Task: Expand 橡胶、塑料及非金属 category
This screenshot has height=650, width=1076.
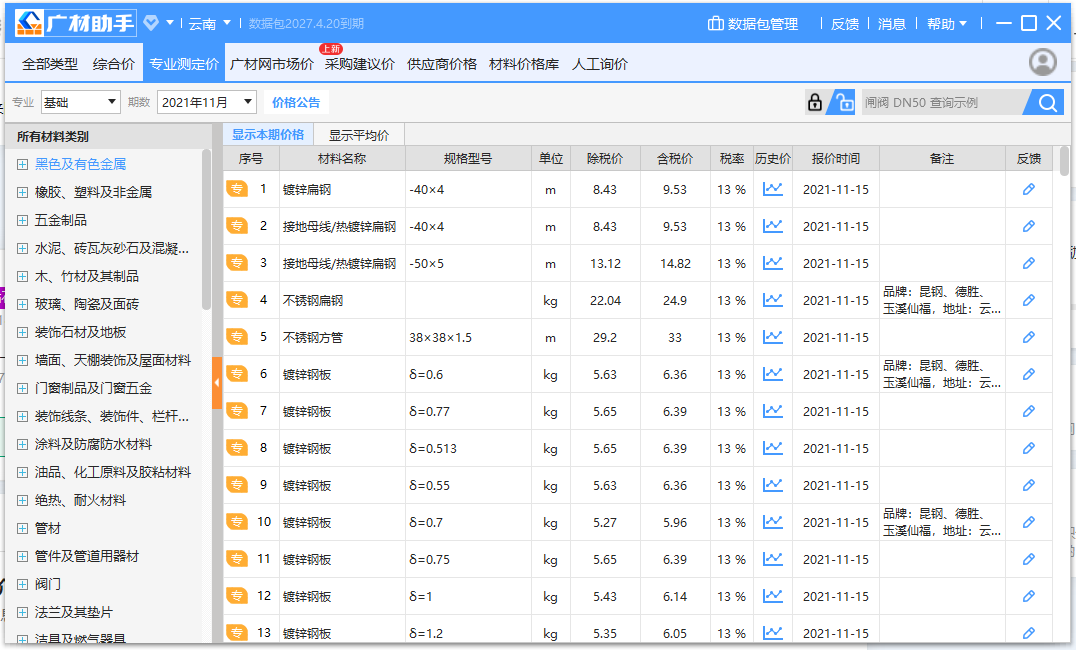Action: coord(22,192)
